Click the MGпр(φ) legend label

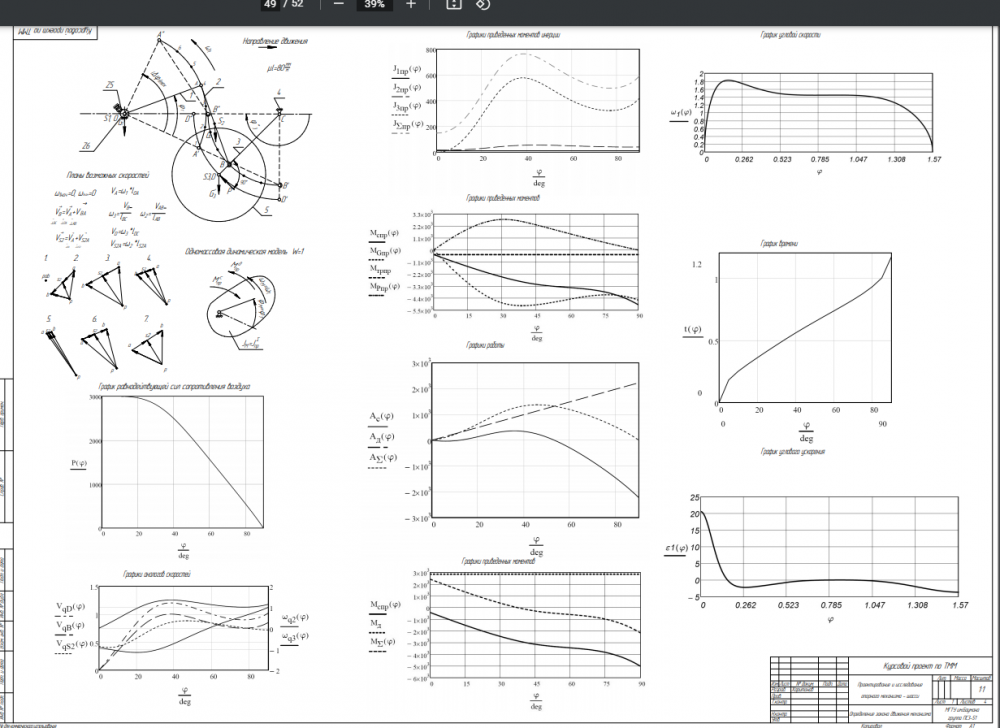pos(386,251)
